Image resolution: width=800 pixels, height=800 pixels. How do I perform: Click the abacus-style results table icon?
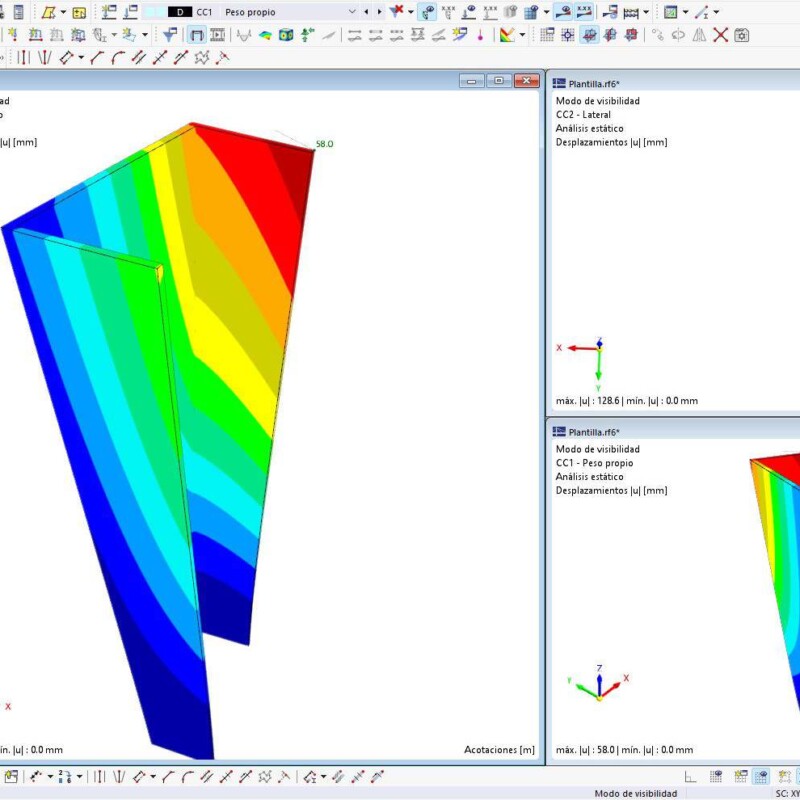point(631,12)
